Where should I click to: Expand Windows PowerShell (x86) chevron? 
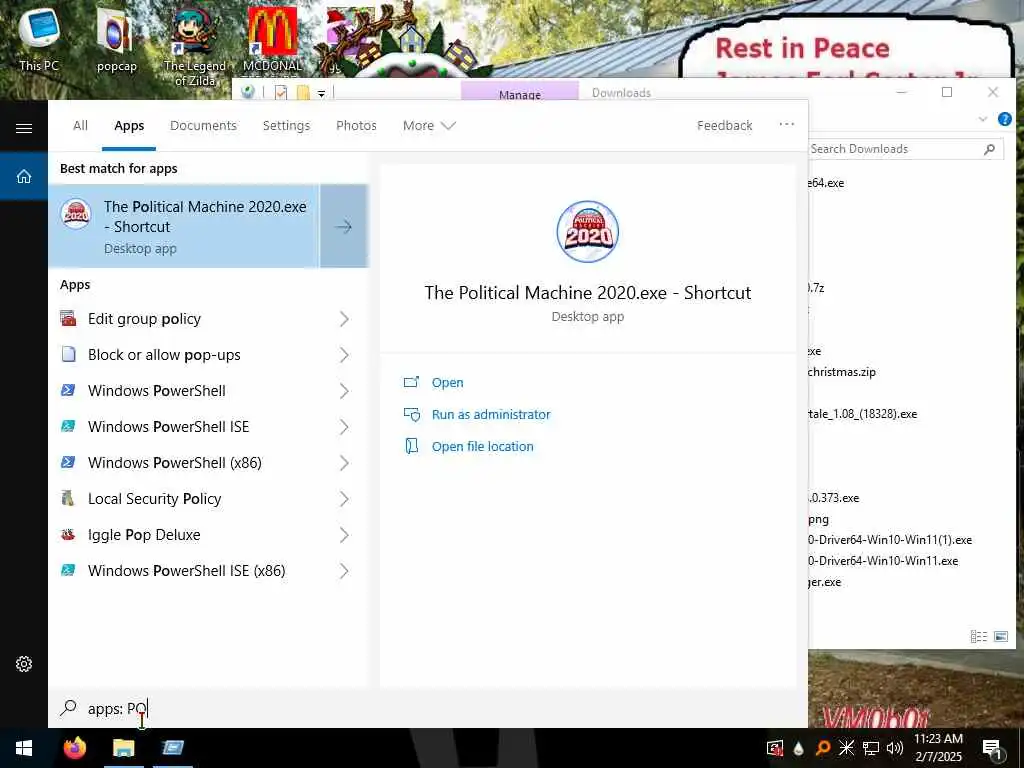(x=344, y=462)
